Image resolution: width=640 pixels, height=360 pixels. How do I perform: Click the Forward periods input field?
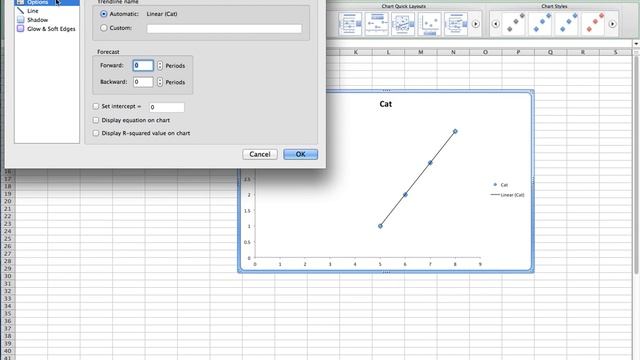143,65
